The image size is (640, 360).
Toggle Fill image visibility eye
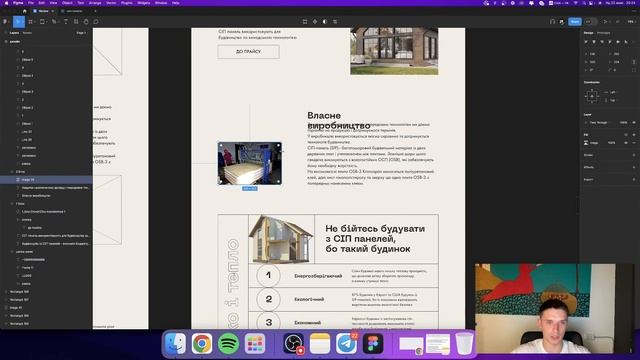[626, 143]
